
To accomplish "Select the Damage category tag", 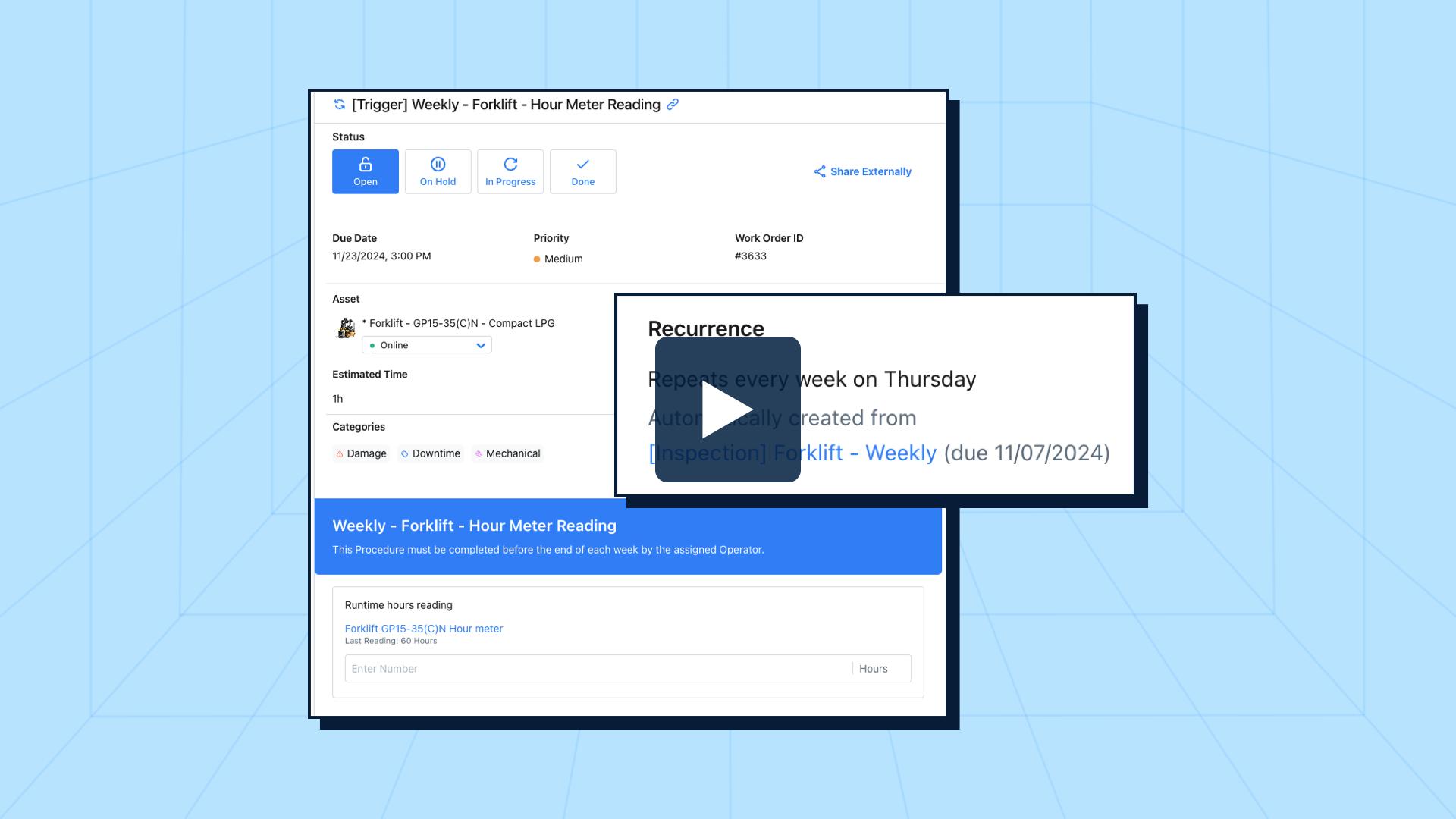I will (362, 453).
